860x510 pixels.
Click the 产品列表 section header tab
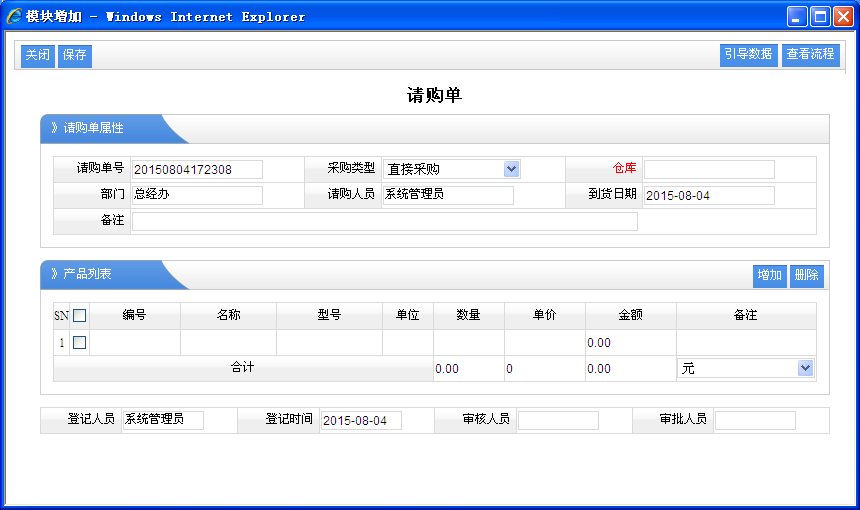[90, 274]
